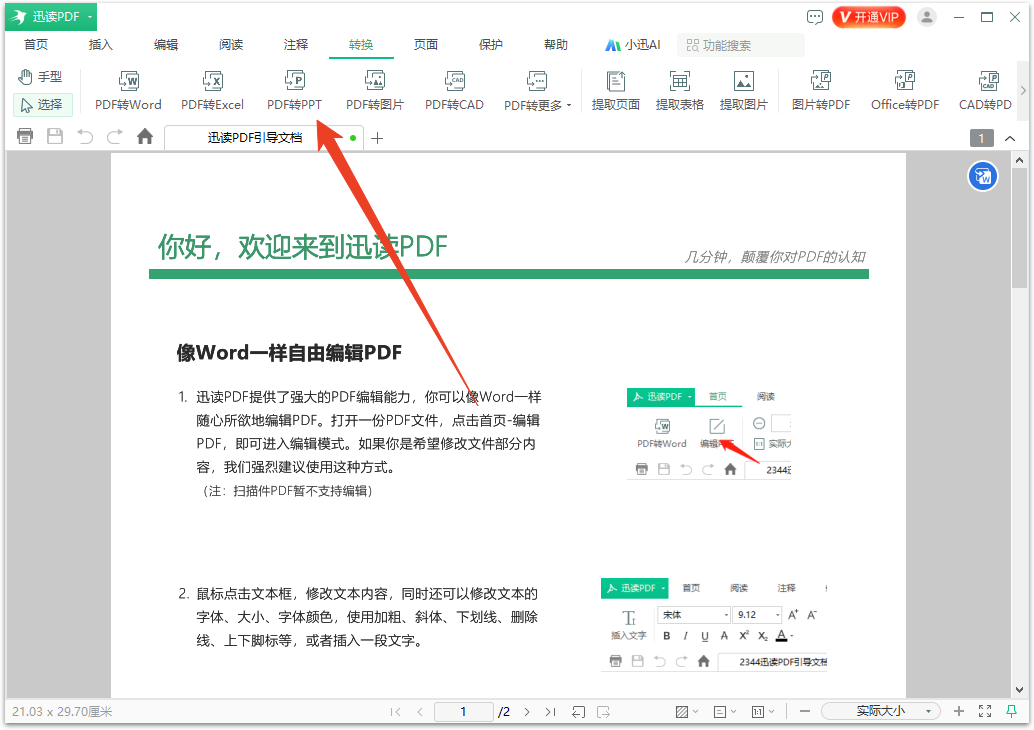Select the PDF转Word conversion tool
The height and width of the screenshot is (730, 1034).
pyautogui.click(x=127, y=90)
